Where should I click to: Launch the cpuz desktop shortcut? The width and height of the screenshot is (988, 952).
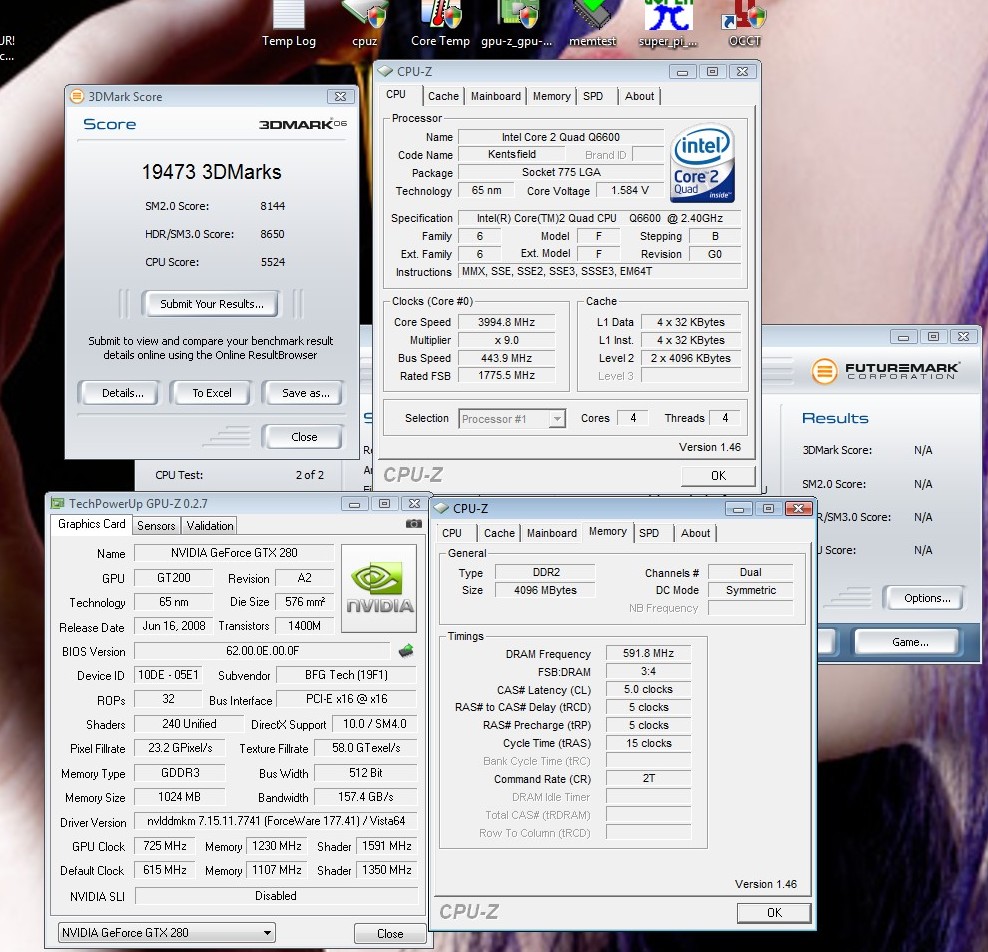(365, 24)
